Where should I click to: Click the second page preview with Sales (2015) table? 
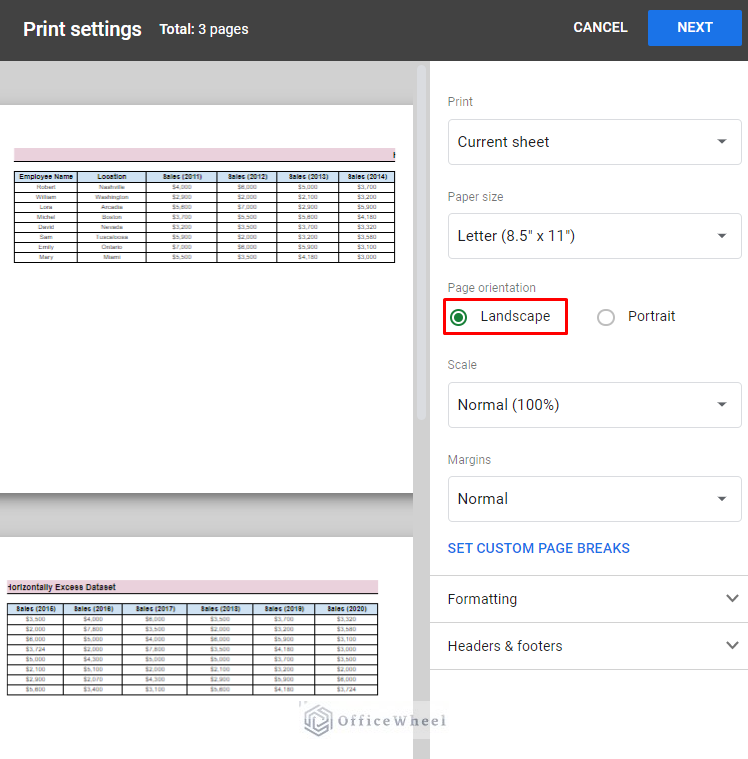205,660
